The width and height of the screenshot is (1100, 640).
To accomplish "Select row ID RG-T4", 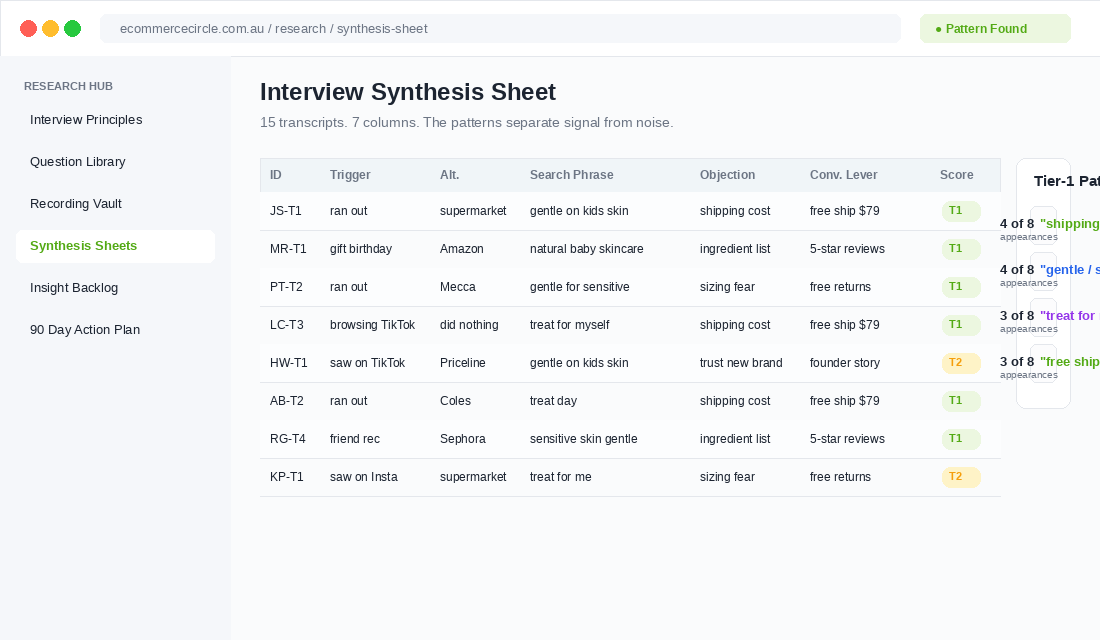I will click(288, 439).
